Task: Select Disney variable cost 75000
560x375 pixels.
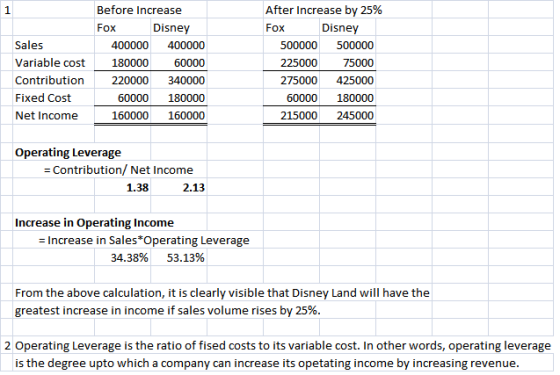Action: click(358, 63)
